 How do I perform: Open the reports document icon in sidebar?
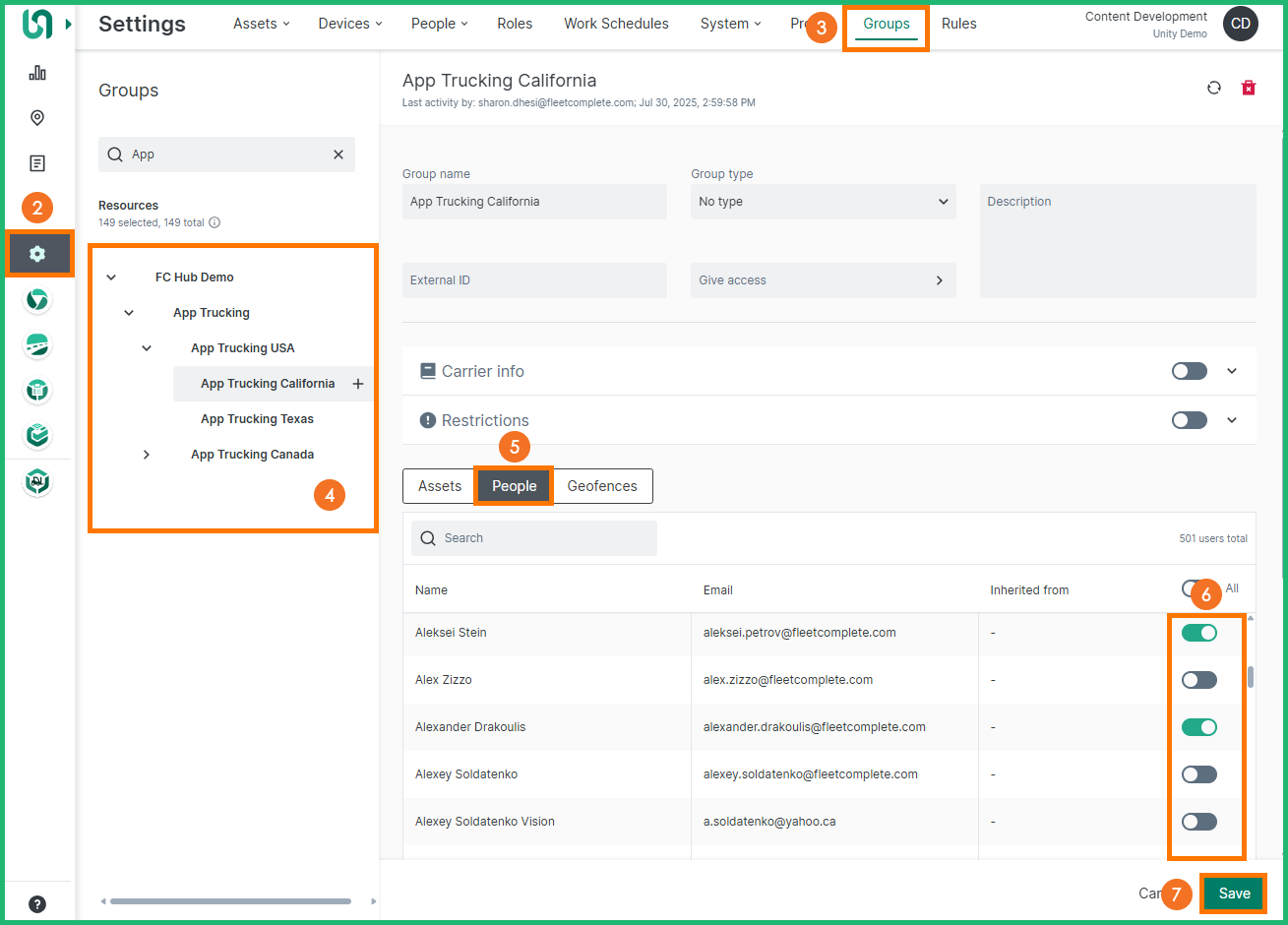click(x=37, y=163)
